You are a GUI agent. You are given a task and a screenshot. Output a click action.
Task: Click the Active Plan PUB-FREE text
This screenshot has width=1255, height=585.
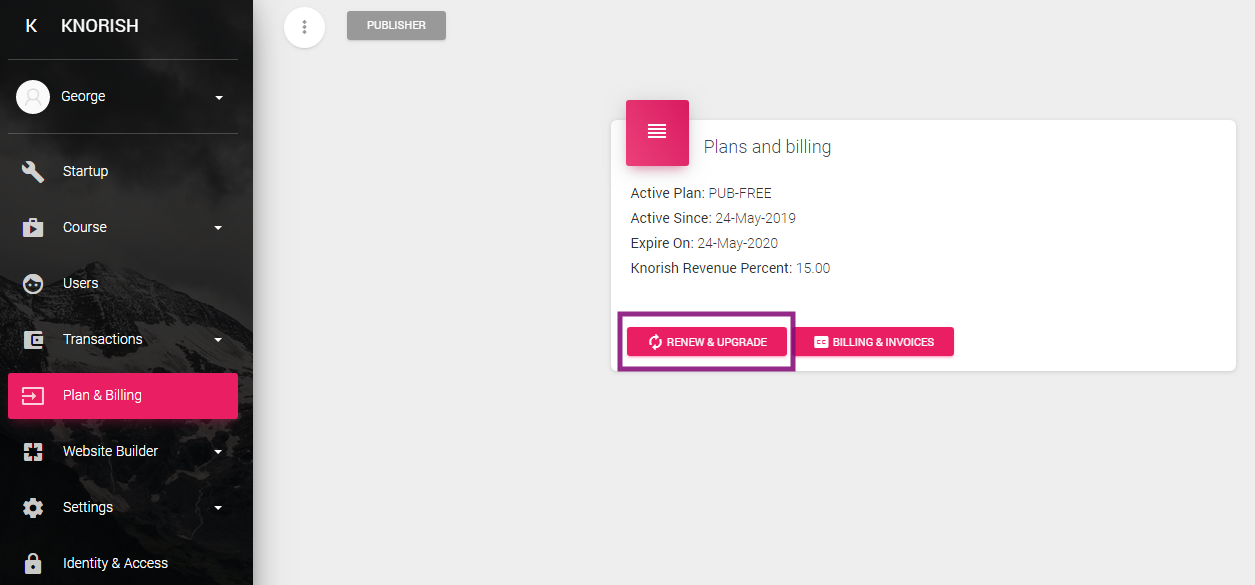click(701, 193)
